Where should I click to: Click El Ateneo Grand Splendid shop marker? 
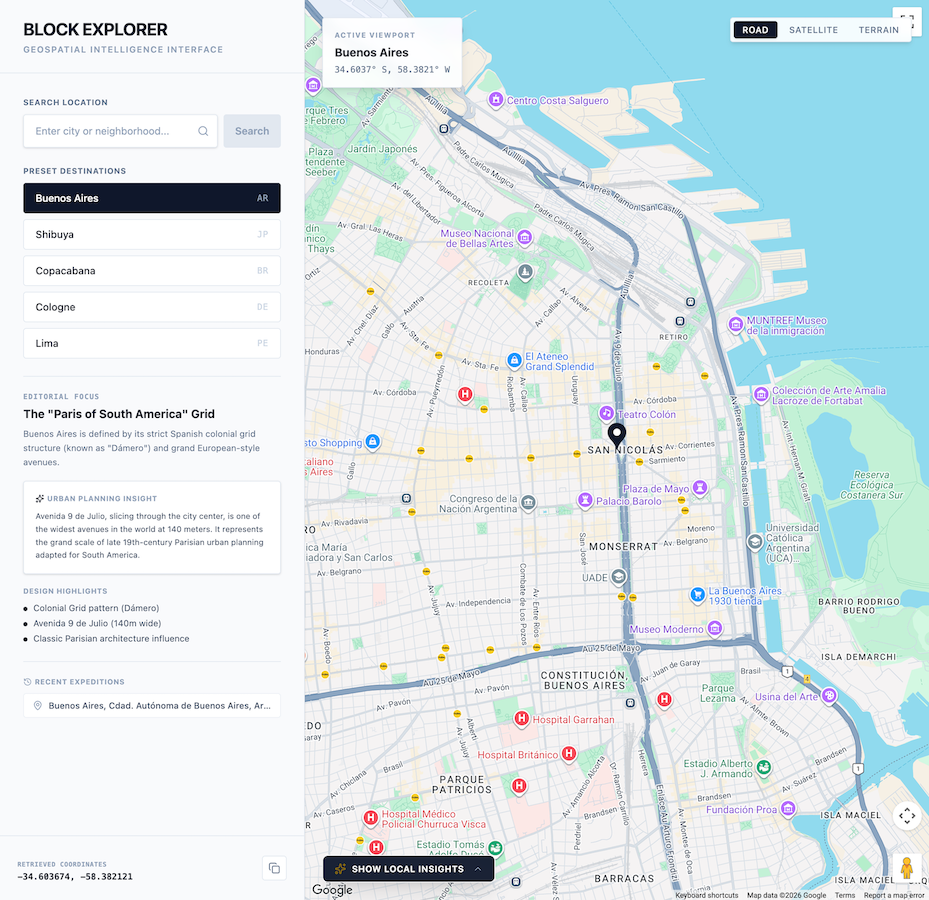click(514, 360)
